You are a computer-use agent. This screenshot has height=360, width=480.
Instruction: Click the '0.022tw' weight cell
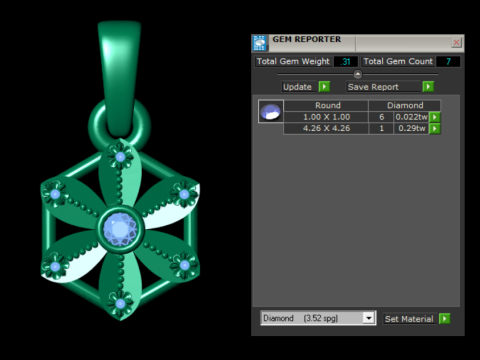pos(411,117)
